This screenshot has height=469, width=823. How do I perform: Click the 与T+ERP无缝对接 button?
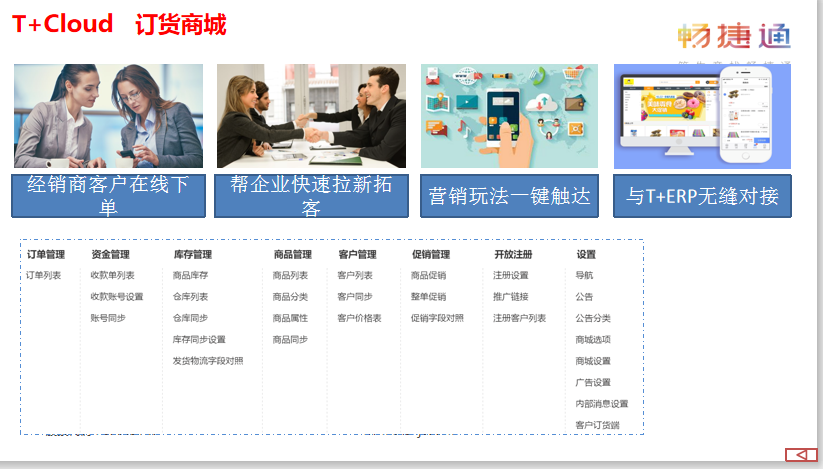pos(702,196)
